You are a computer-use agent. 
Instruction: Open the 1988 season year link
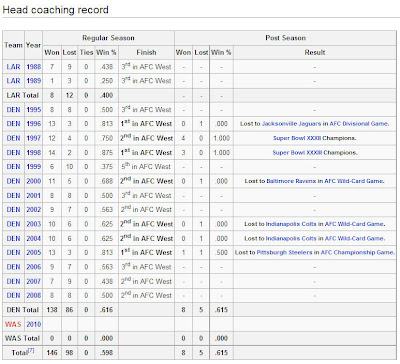[x=34, y=67]
